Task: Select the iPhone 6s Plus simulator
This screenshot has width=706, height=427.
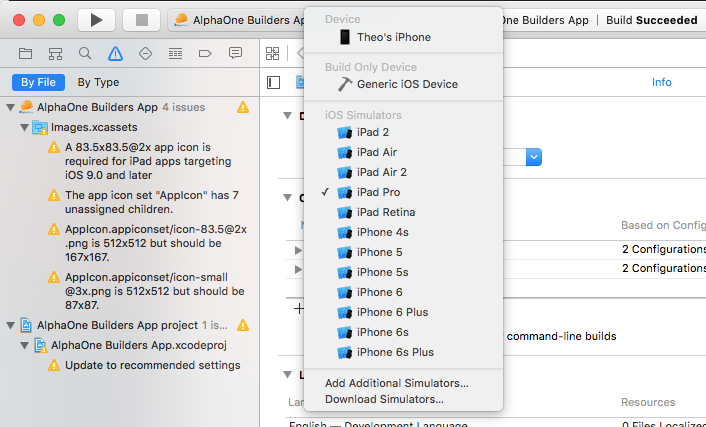Action: [403, 352]
